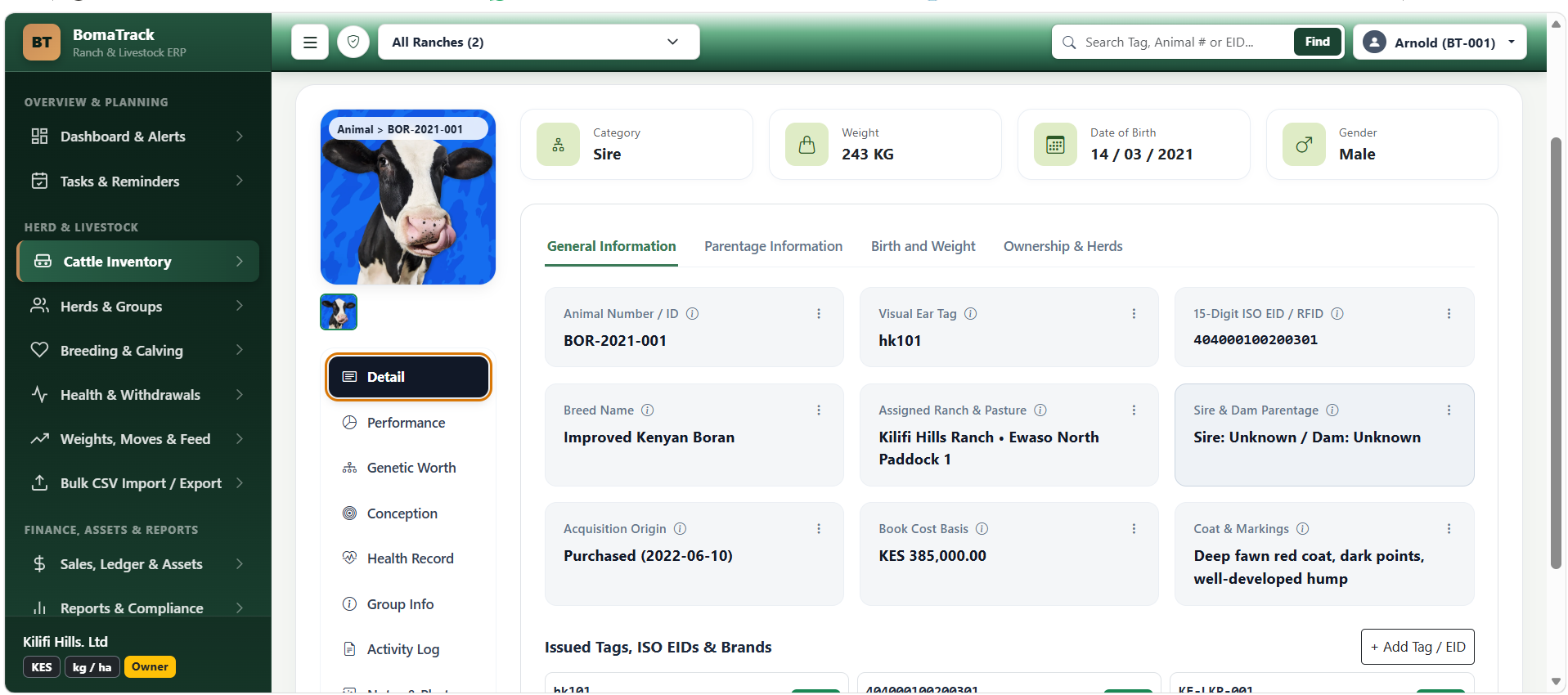The height and width of the screenshot is (695, 1568).
Task: Expand Weights, Moves & Feed section
Action: [137, 439]
